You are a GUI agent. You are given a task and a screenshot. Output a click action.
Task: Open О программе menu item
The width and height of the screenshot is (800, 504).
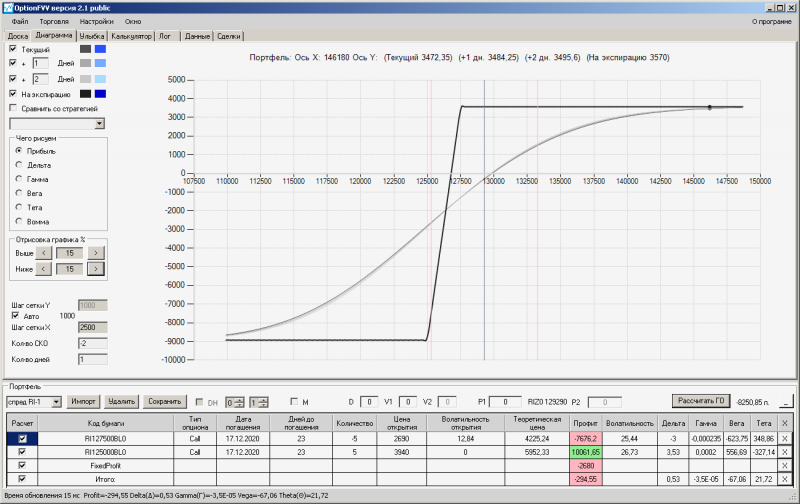point(772,21)
